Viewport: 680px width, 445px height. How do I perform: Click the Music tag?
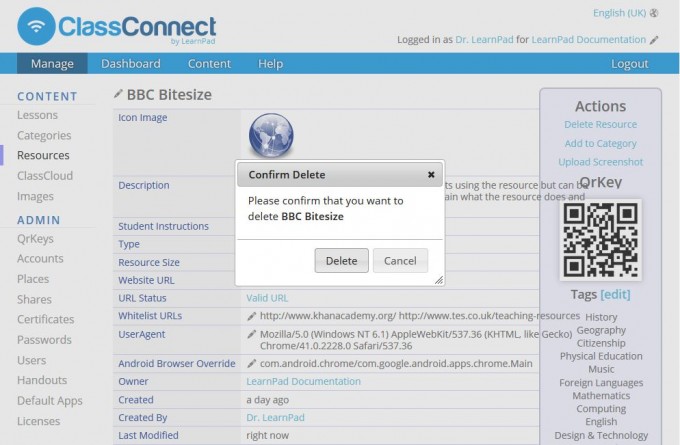coord(601,369)
